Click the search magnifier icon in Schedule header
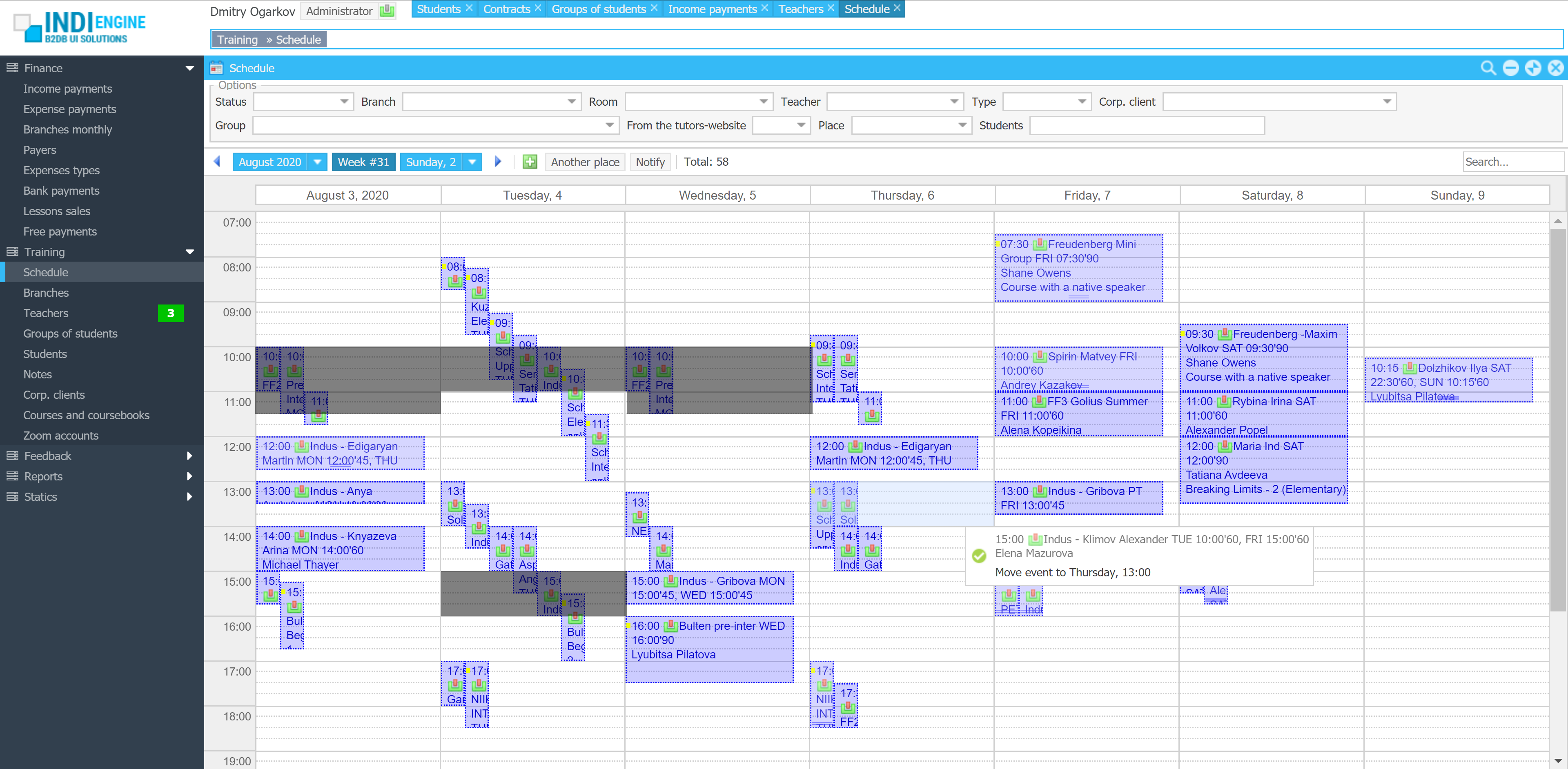1568x769 pixels. (x=1488, y=68)
